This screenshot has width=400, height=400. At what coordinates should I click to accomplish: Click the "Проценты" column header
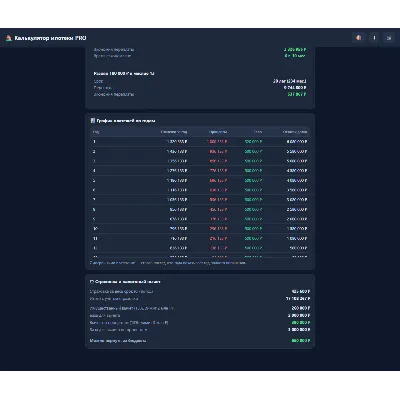tap(218, 132)
